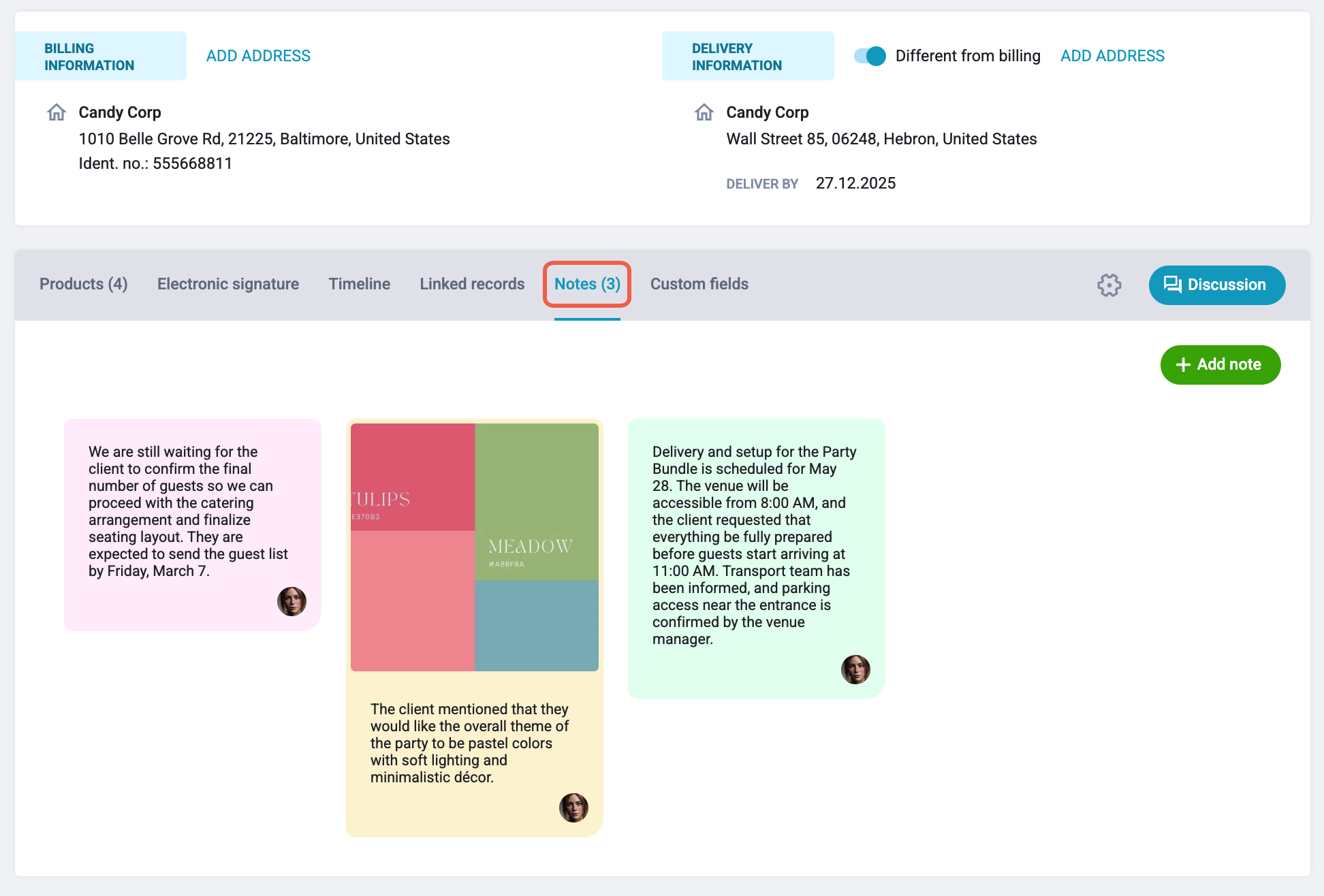The height and width of the screenshot is (896, 1324).
Task: Click delivery Candy Corp name
Action: [768, 112]
